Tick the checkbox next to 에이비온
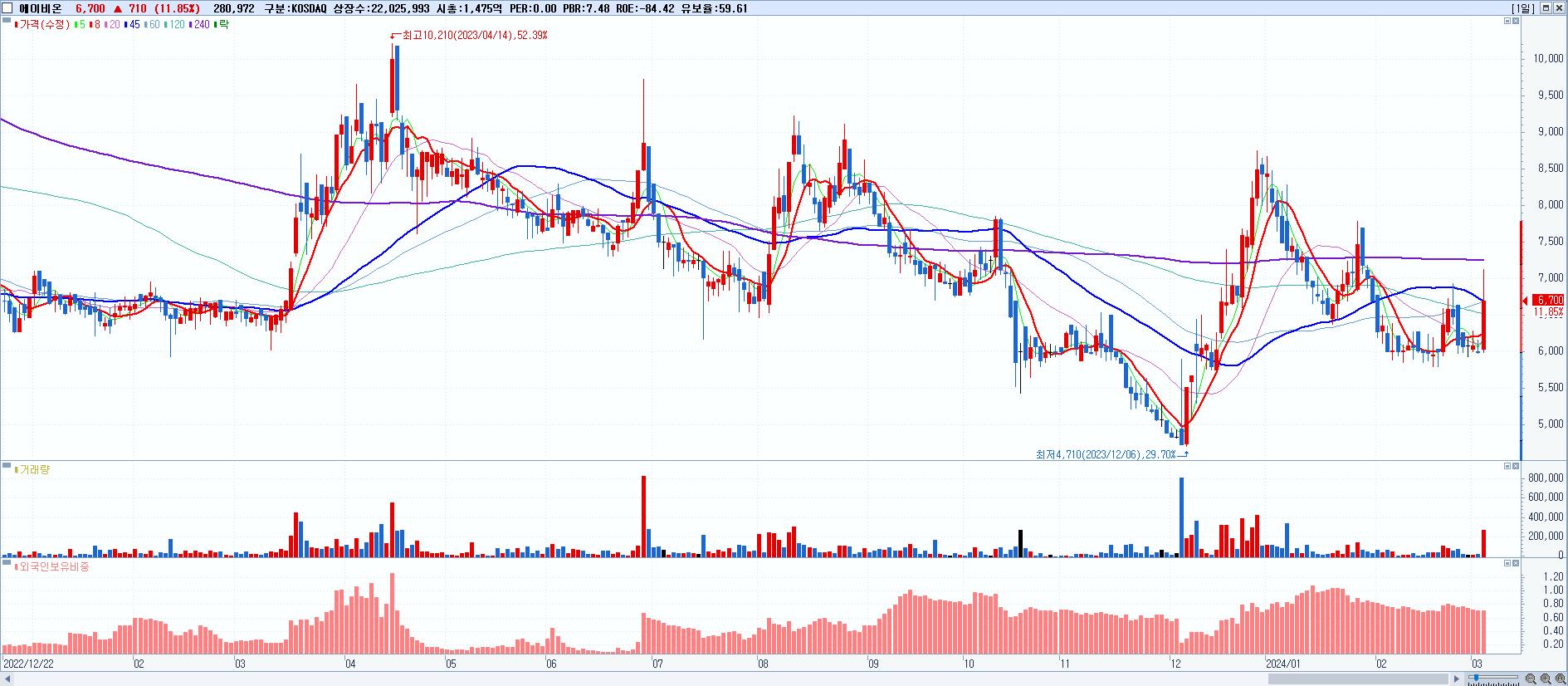The image size is (1568, 686). (7, 8)
